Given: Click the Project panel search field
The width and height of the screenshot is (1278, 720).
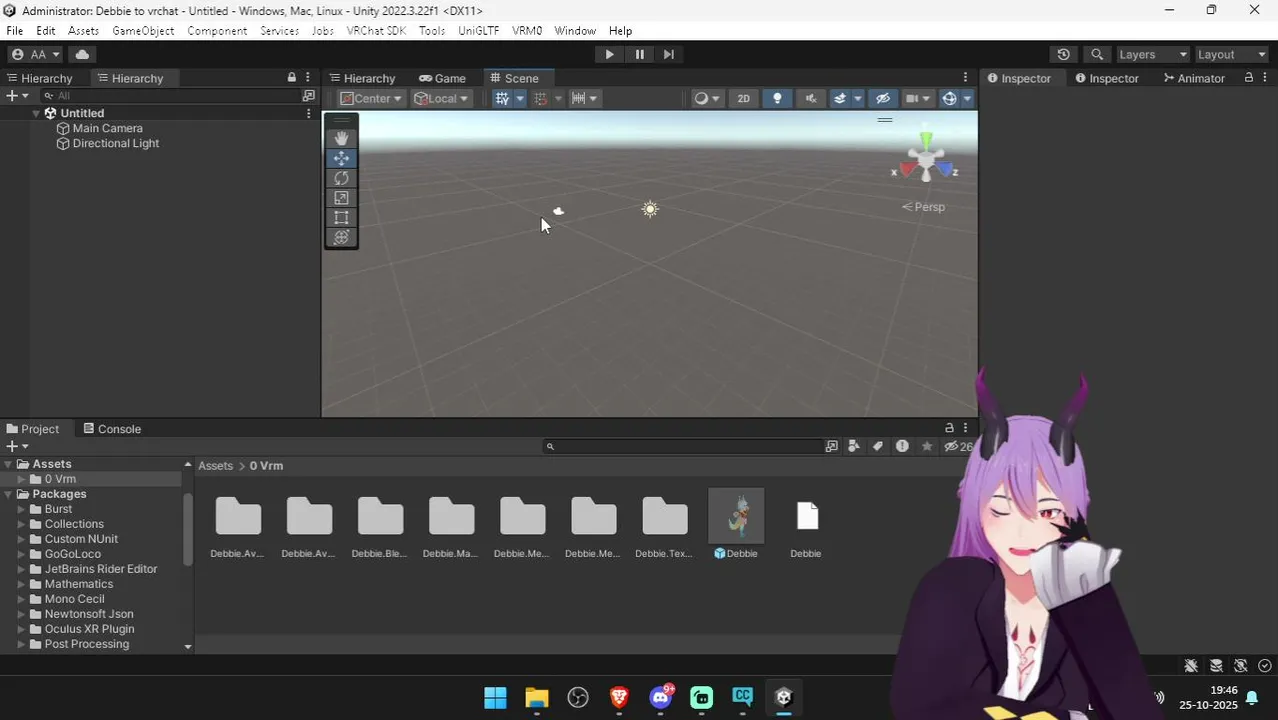Looking at the screenshot, I should coord(683,446).
